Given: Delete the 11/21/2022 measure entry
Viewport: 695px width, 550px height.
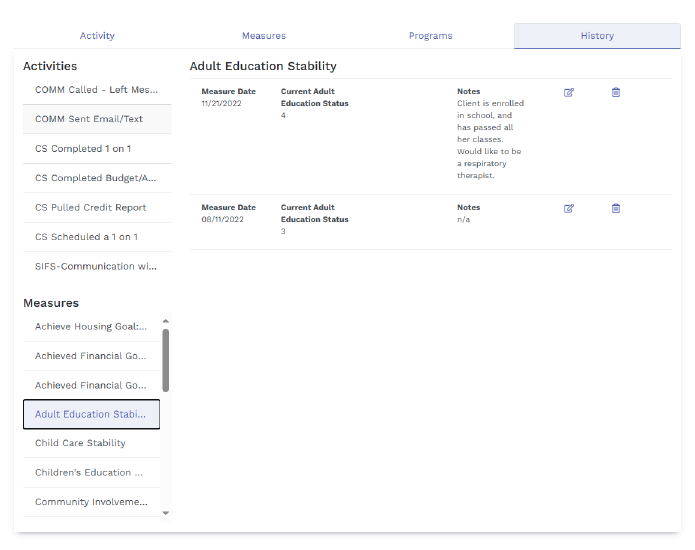Looking at the screenshot, I should point(616,93).
